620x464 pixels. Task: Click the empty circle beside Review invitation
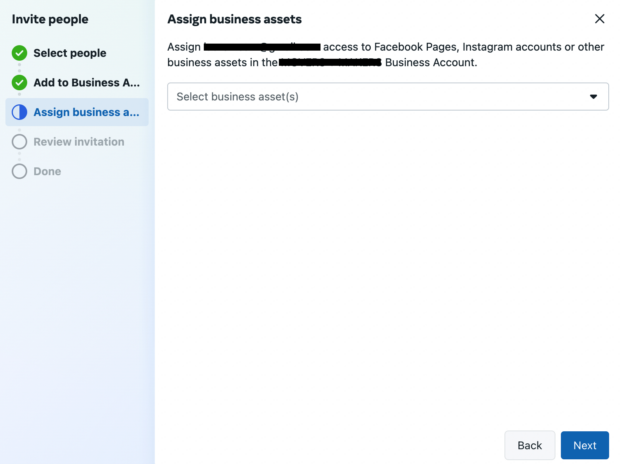[x=19, y=142]
